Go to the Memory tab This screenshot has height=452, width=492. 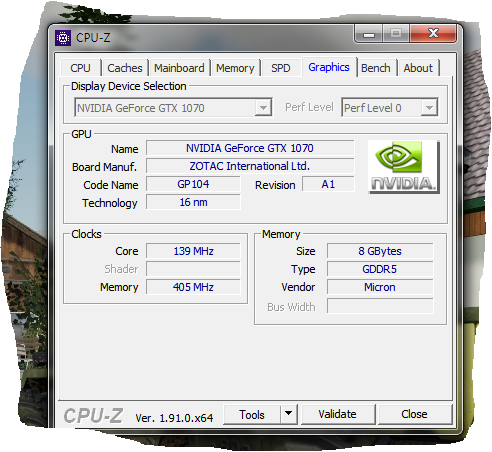pyautogui.click(x=235, y=68)
